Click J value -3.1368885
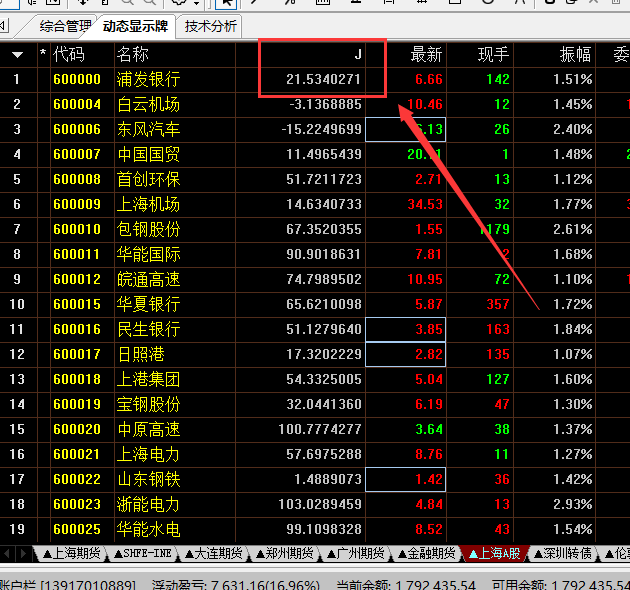 click(x=325, y=104)
